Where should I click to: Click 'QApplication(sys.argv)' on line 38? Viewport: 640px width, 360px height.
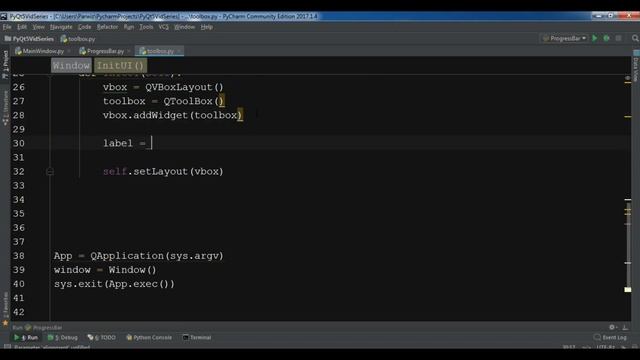pos(157,256)
